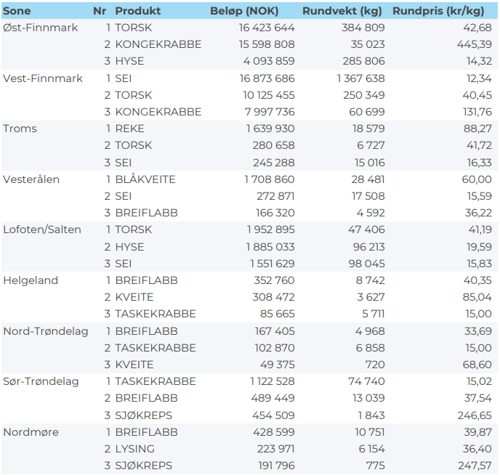This screenshot has width=500, height=475.
Task: Select the price value 445,39
Action: (474, 44)
